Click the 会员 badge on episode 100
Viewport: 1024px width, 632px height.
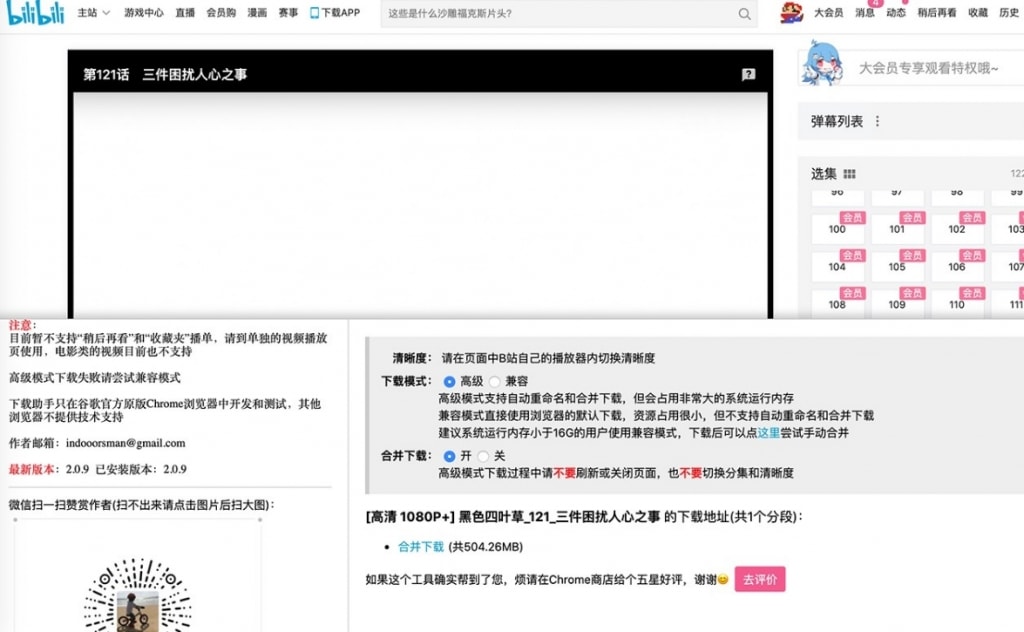pyautogui.click(x=852, y=218)
